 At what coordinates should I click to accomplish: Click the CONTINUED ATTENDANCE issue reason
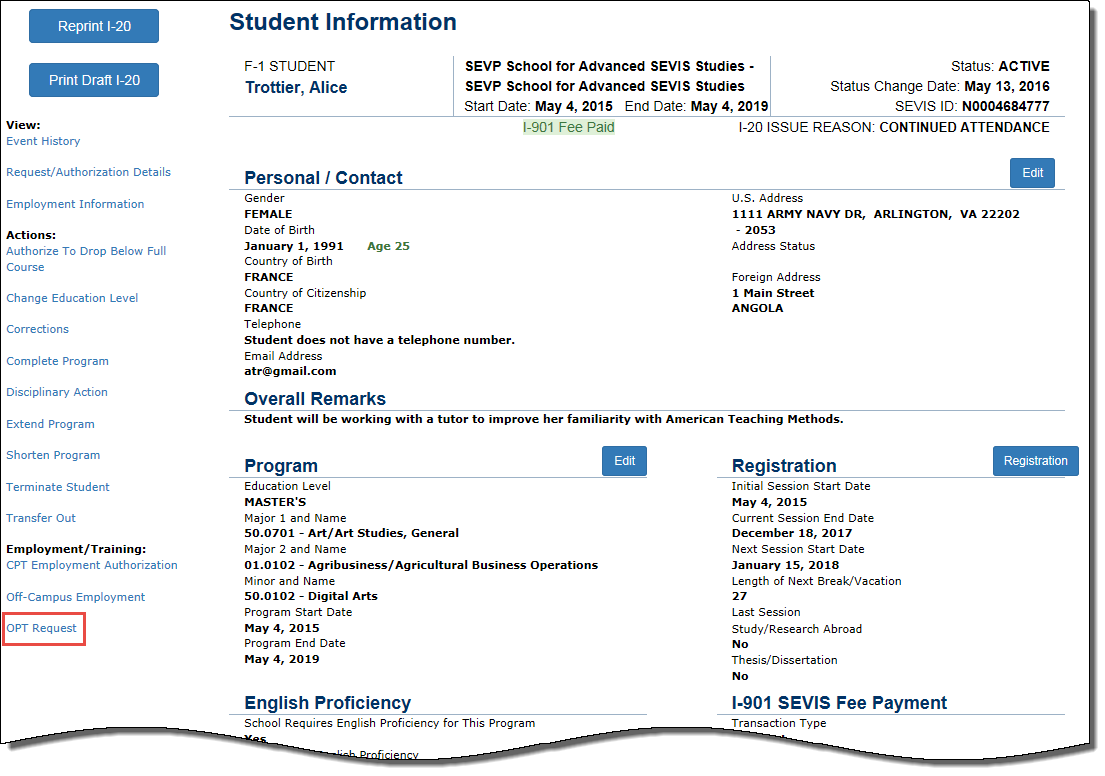[964, 128]
